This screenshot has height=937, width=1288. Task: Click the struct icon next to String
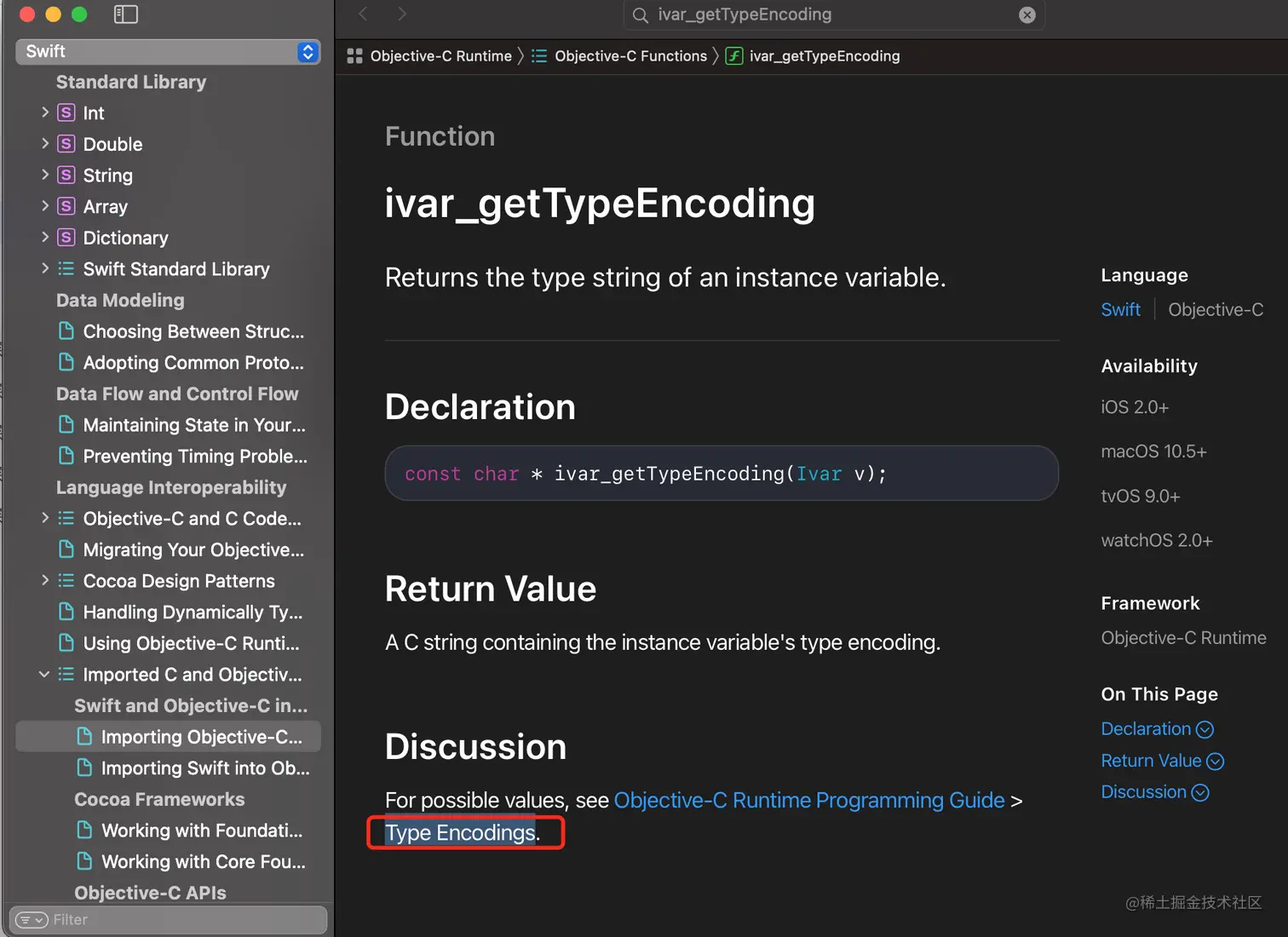(x=66, y=175)
